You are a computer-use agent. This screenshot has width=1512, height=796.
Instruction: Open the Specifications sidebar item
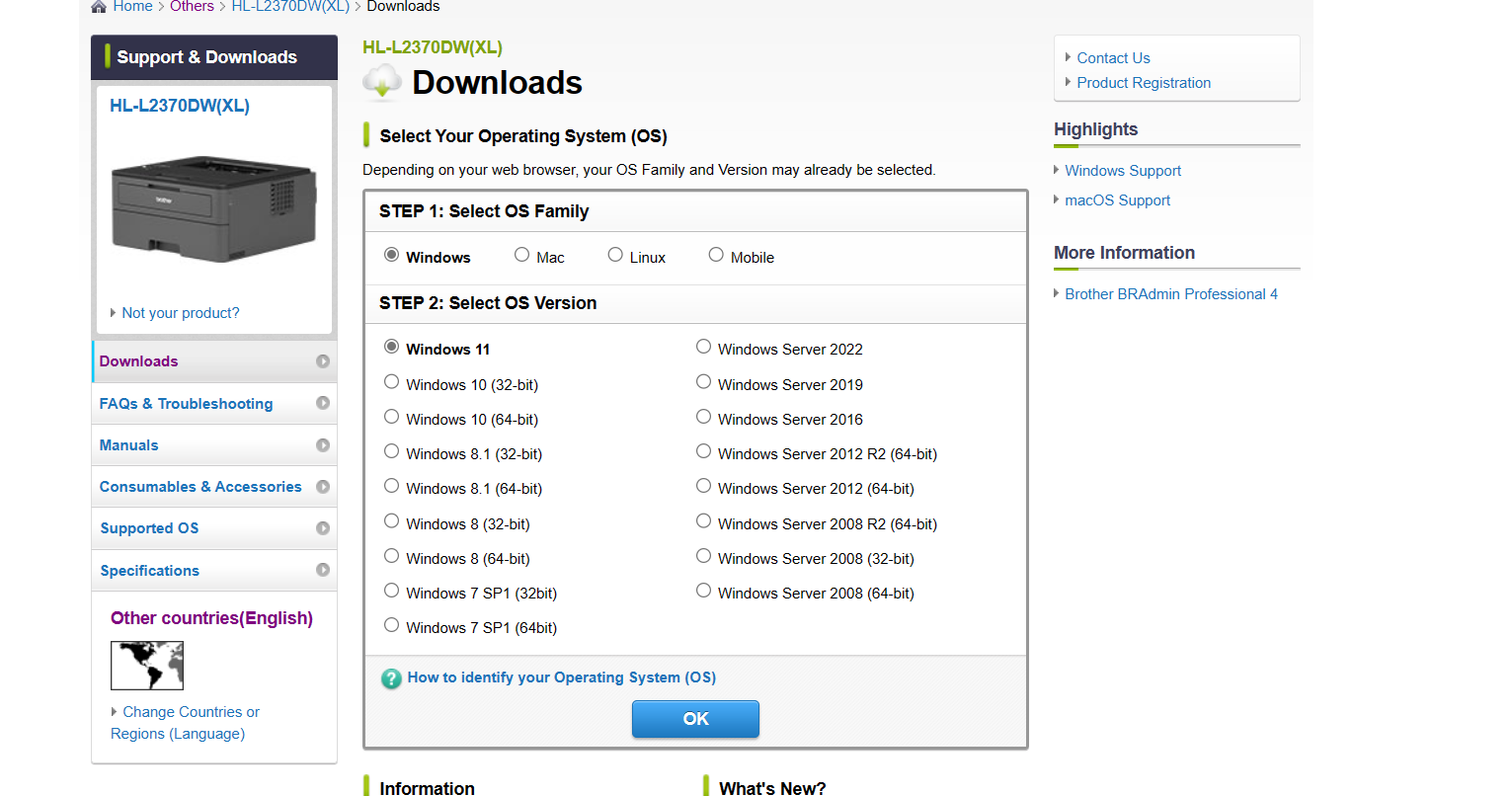point(214,571)
